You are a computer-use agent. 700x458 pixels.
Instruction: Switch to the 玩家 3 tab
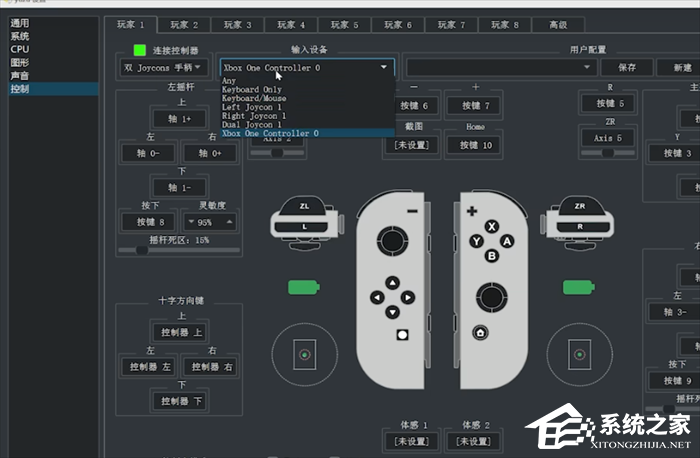pos(238,25)
